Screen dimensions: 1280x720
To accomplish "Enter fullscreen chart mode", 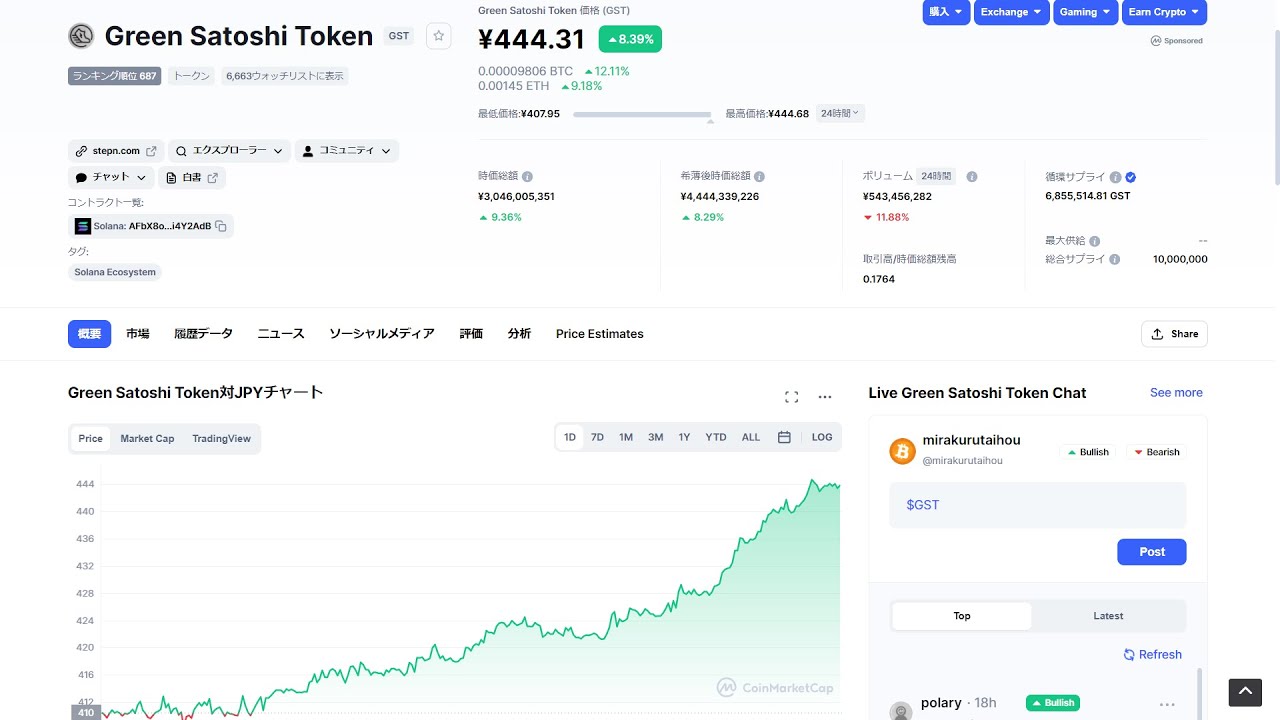I will [791, 397].
